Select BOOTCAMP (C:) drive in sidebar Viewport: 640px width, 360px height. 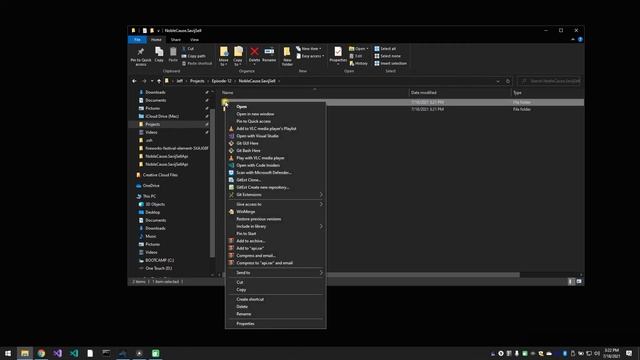coord(159,260)
